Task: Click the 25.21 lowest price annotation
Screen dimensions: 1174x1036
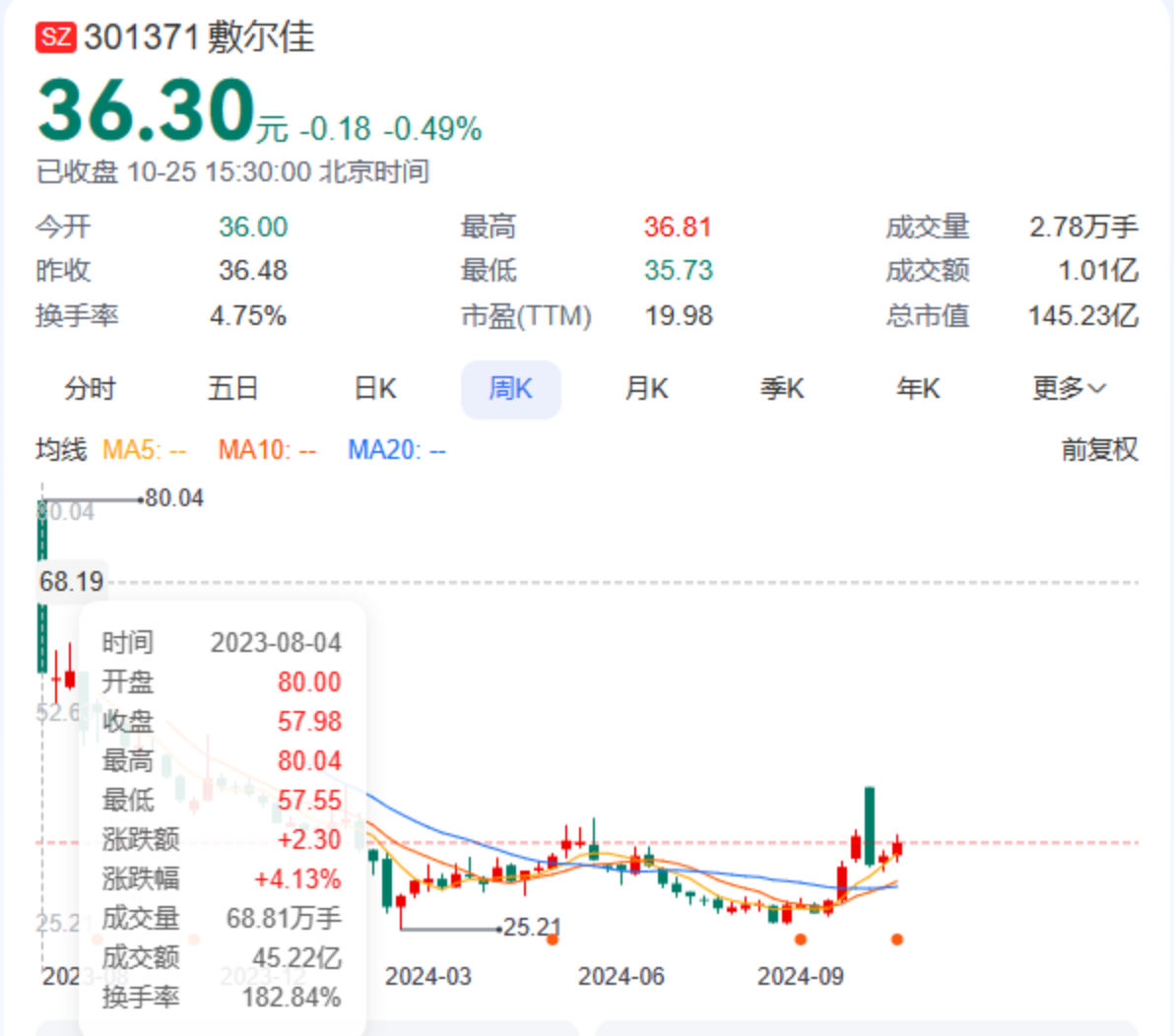Action: click(532, 928)
